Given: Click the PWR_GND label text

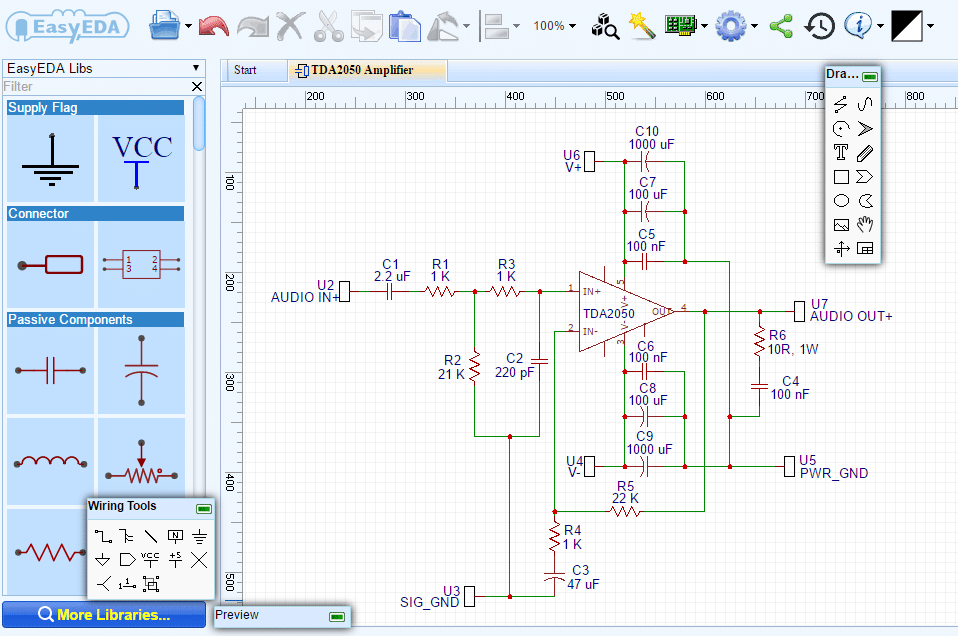Looking at the screenshot, I should (834, 473).
